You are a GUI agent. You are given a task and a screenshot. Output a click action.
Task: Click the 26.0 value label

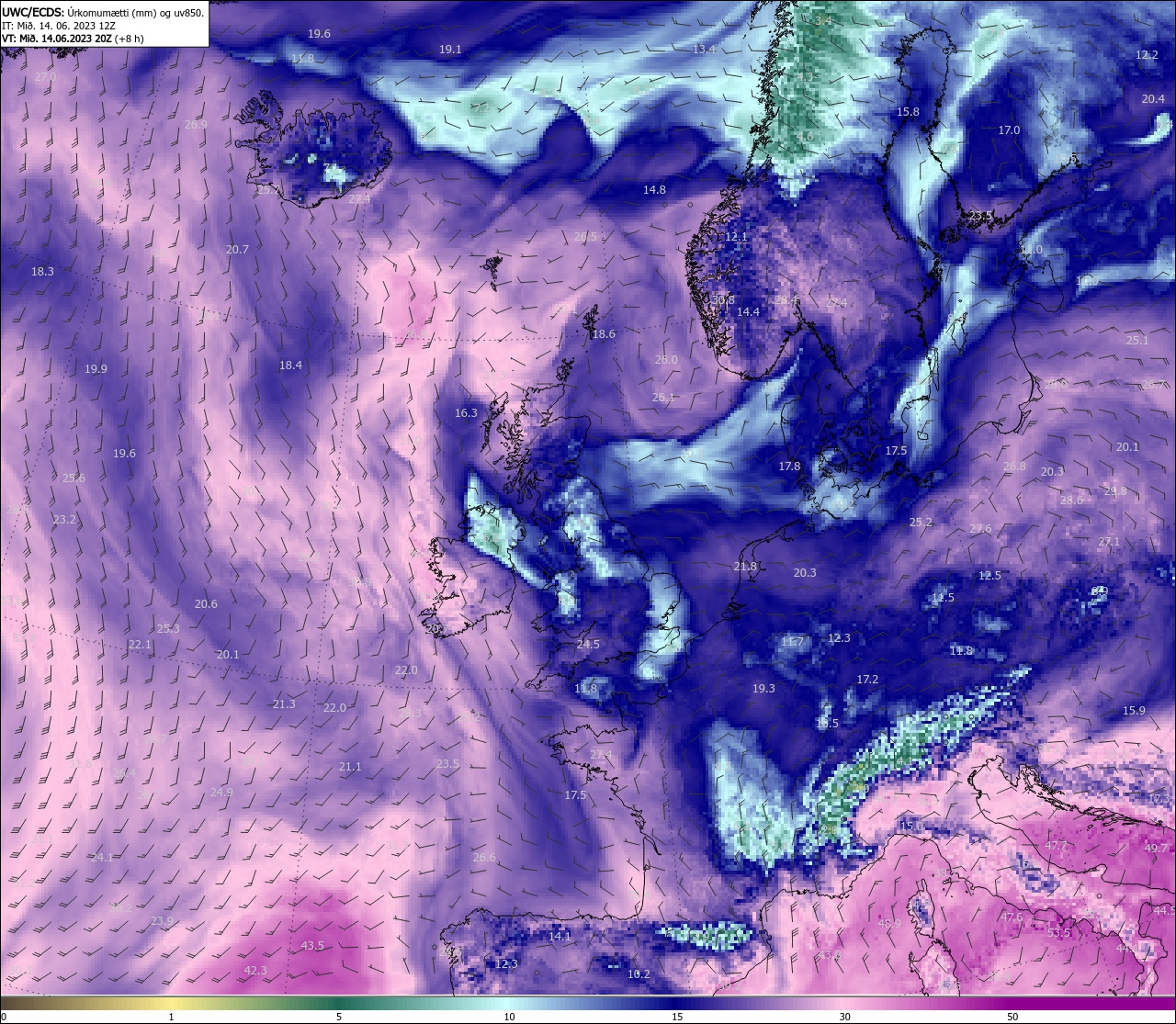pyautogui.click(x=666, y=360)
